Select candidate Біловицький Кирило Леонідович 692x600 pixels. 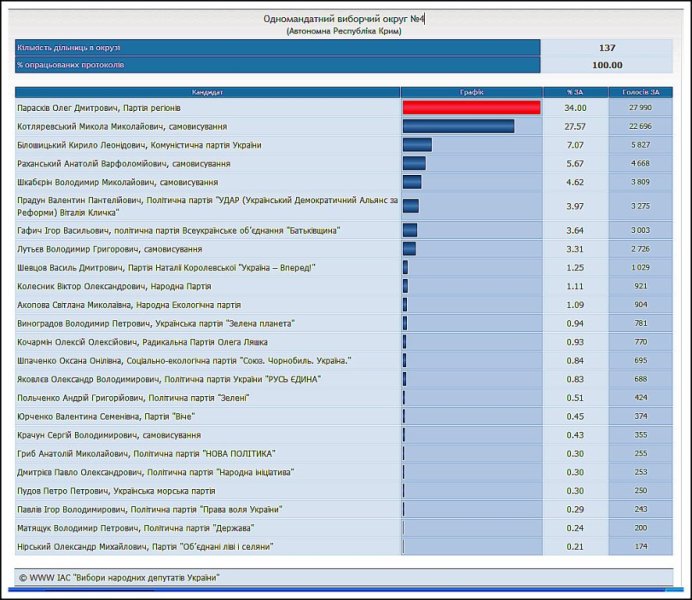(x=140, y=145)
